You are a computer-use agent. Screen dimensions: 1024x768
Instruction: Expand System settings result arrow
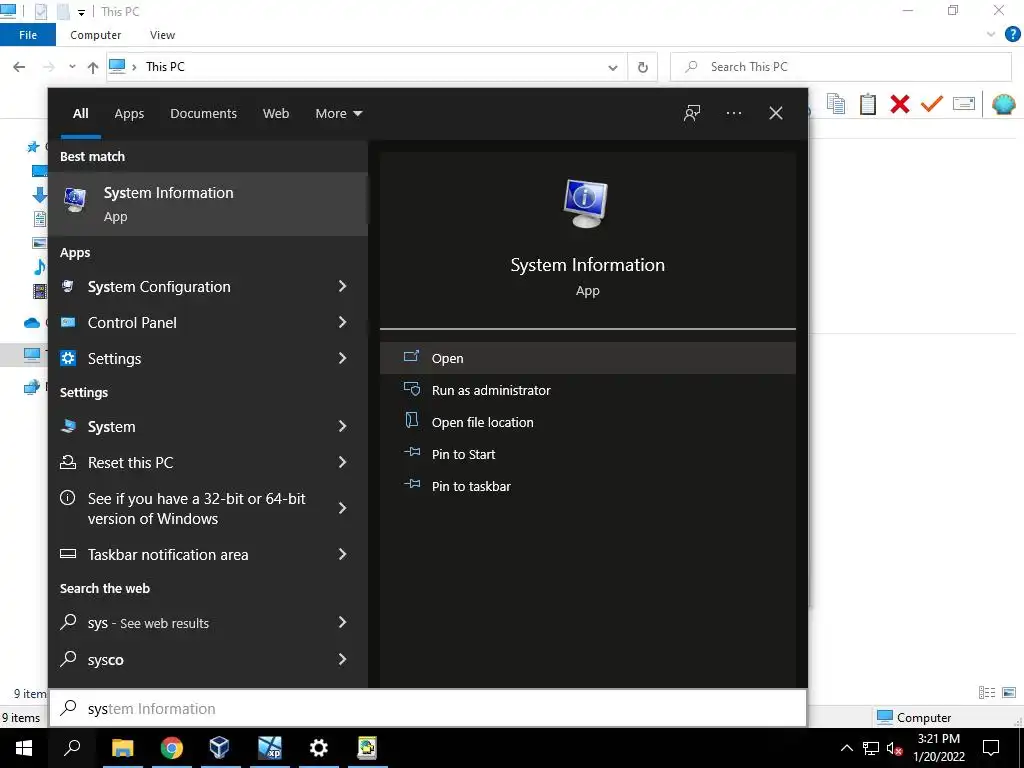click(342, 426)
